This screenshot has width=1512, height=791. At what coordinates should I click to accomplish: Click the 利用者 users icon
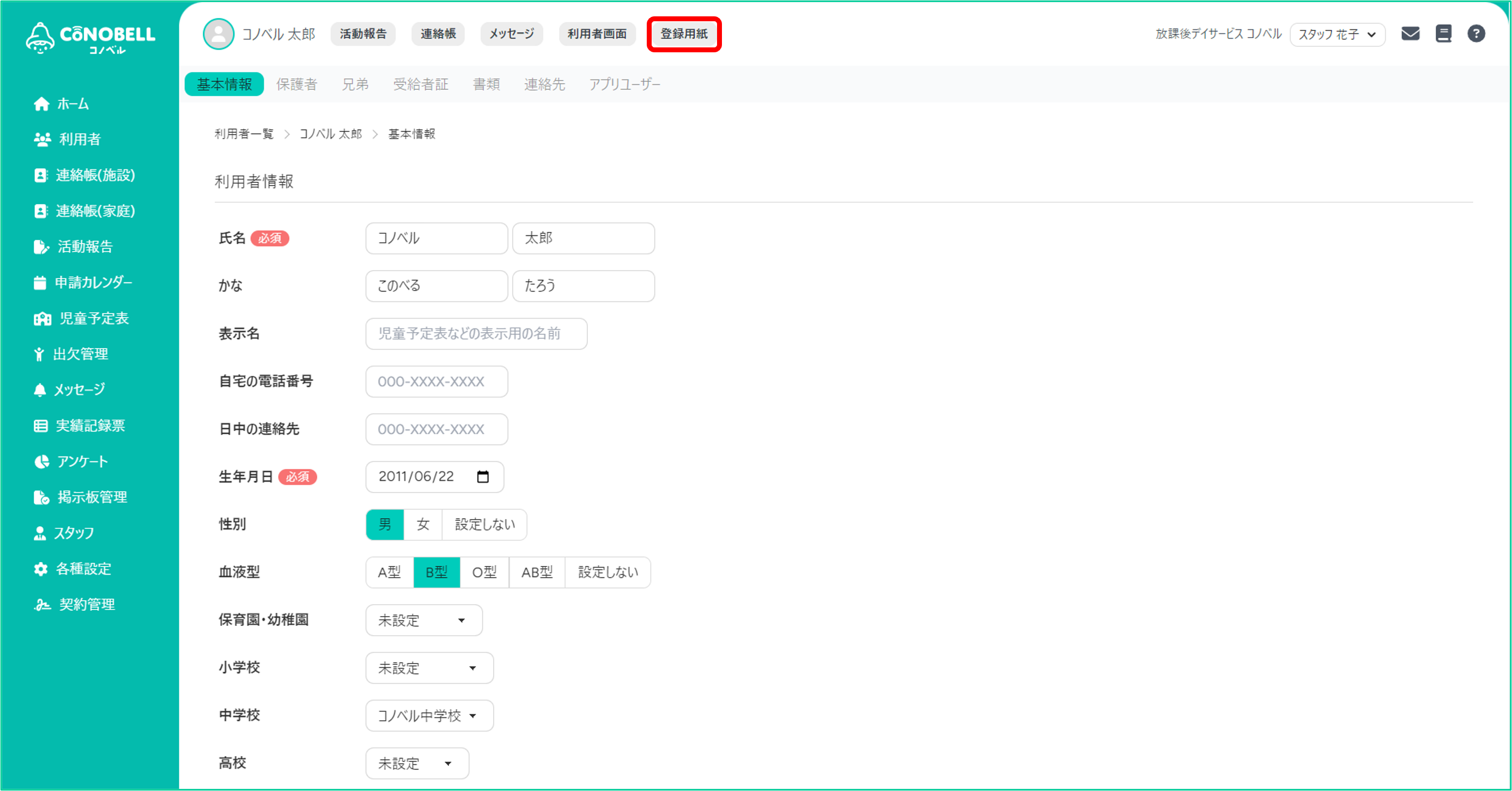point(42,139)
